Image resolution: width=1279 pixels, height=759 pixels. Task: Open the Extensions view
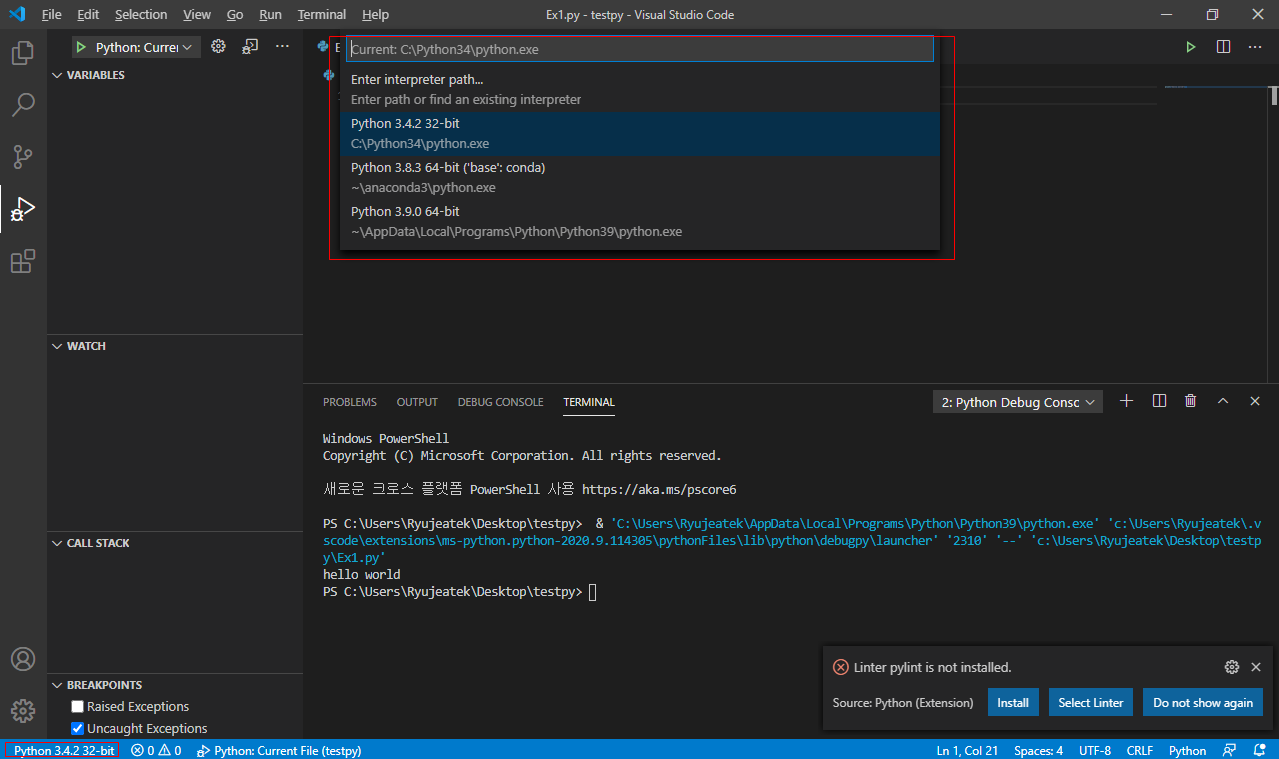pyautogui.click(x=23, y=262)
